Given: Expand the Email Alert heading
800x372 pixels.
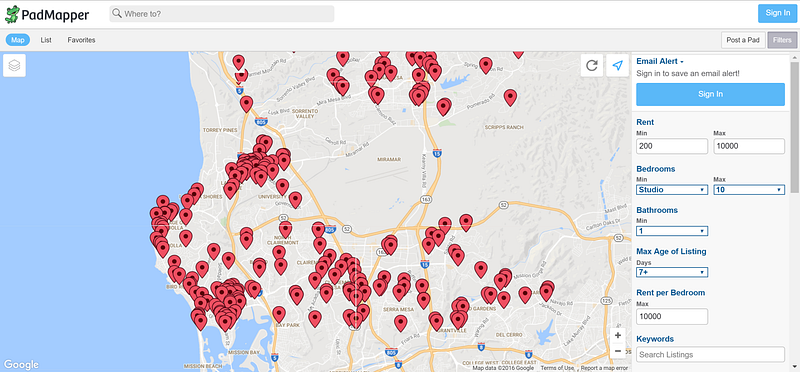Looking at the screenshot, I should click(660, 61).
